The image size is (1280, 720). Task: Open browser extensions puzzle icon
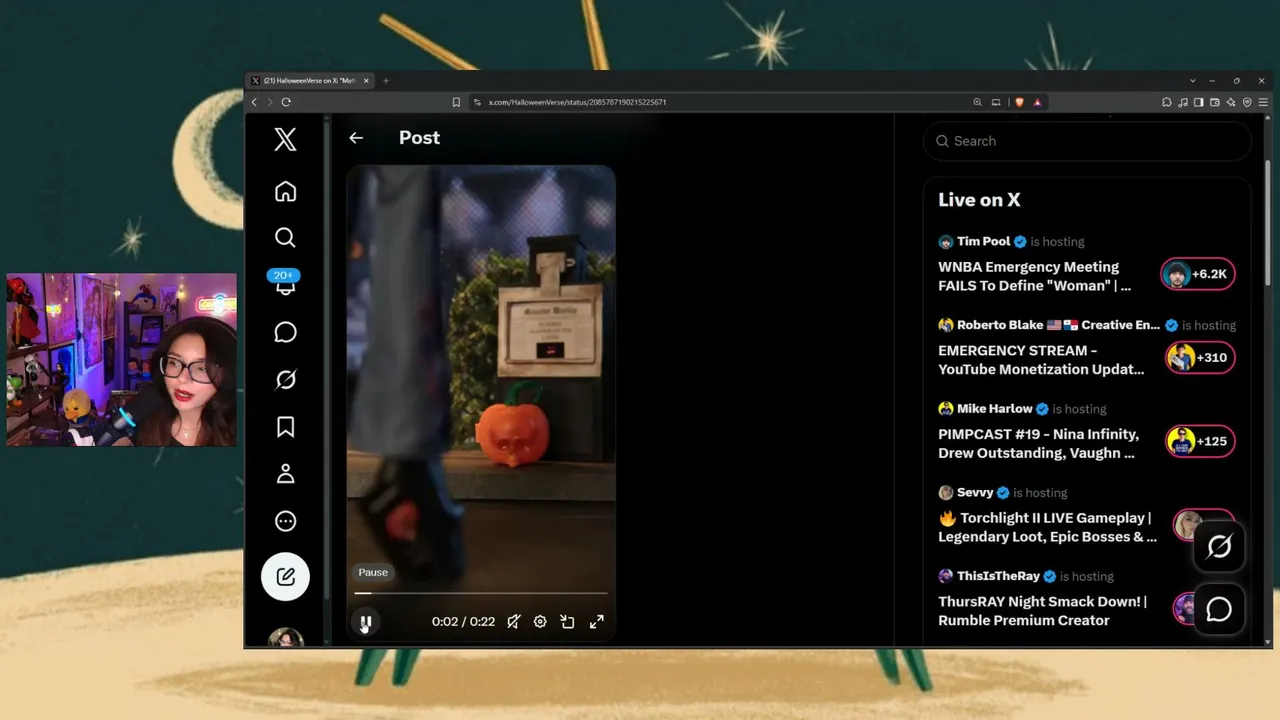[x=1166, y=102]
